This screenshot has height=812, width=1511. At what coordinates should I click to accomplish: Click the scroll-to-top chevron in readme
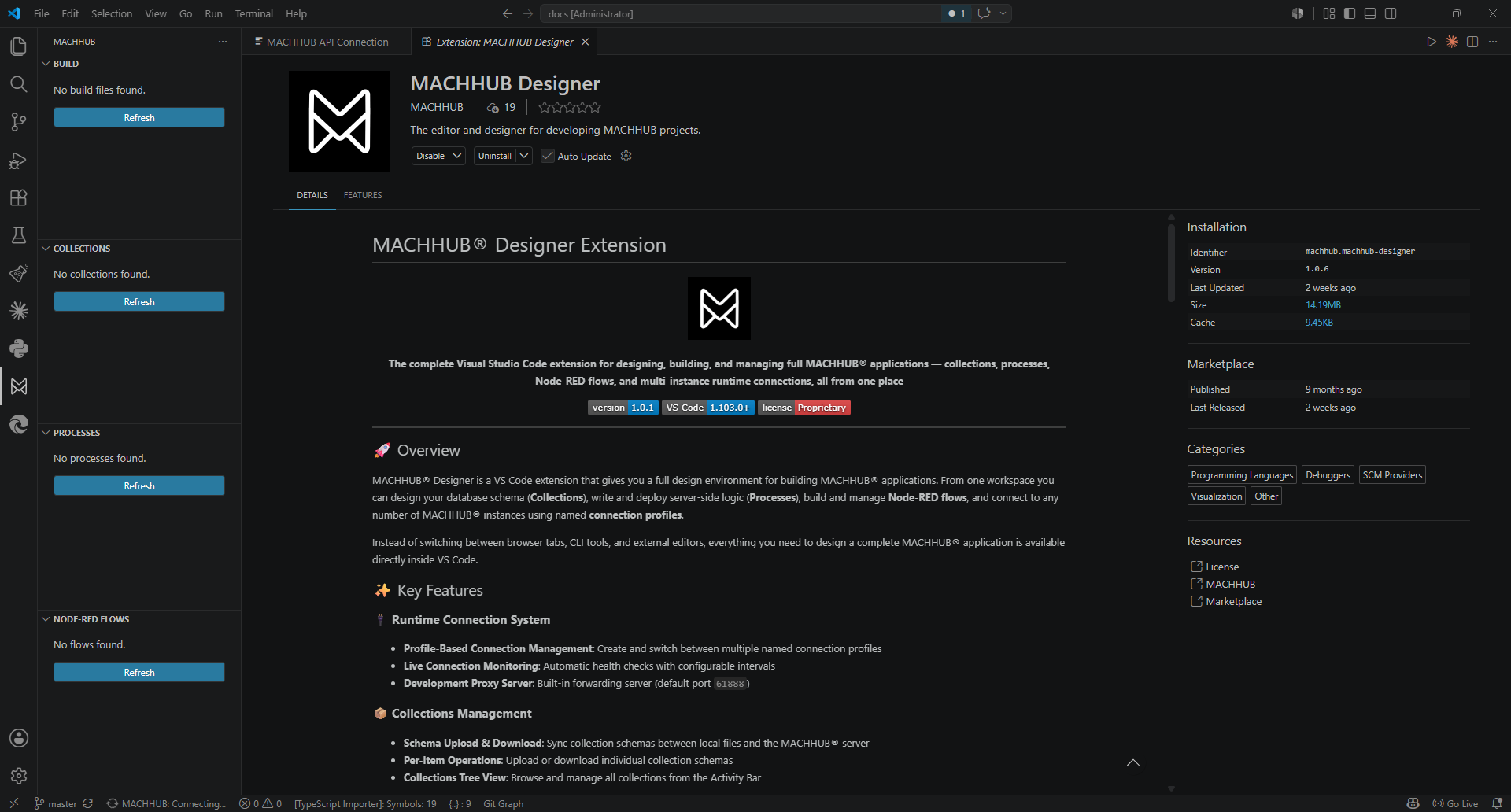point(1133,762)
